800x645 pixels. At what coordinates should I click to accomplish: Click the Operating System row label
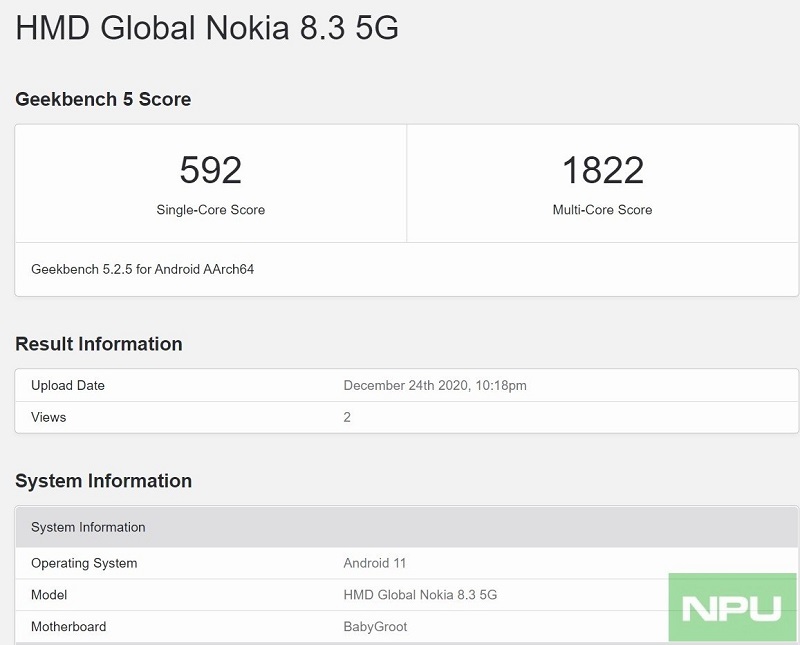tap(84, 563)
